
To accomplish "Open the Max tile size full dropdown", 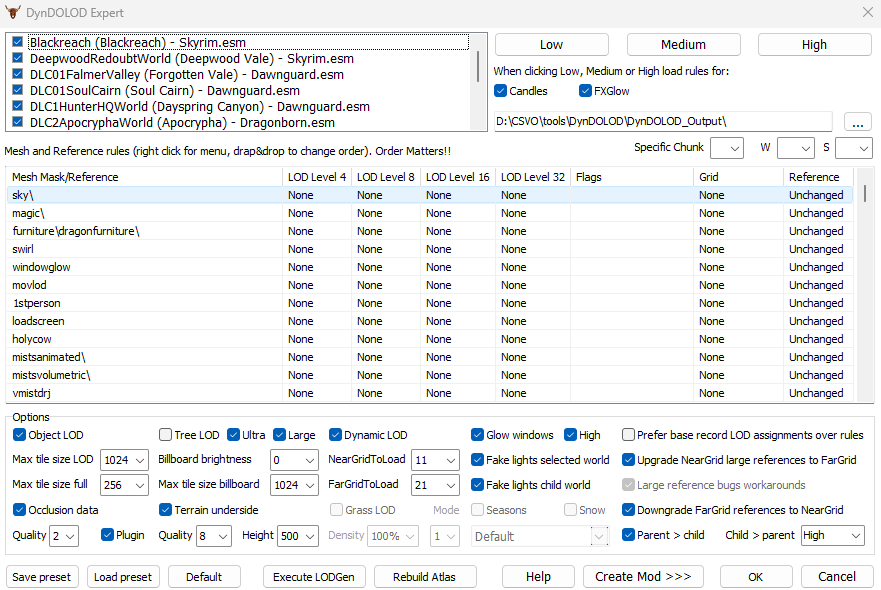I will [124, 484].
